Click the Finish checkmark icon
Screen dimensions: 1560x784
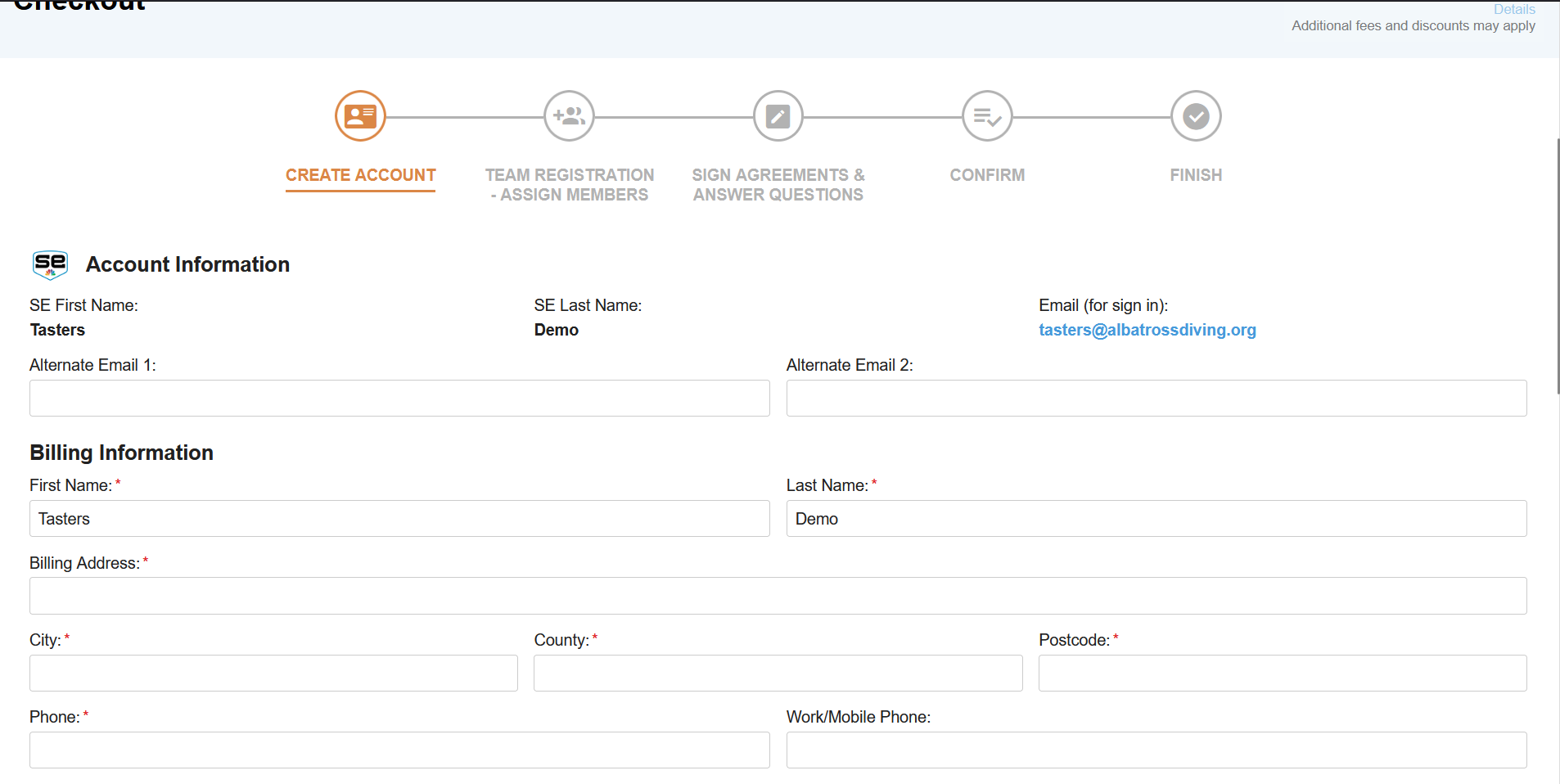tap(1195, 115)
